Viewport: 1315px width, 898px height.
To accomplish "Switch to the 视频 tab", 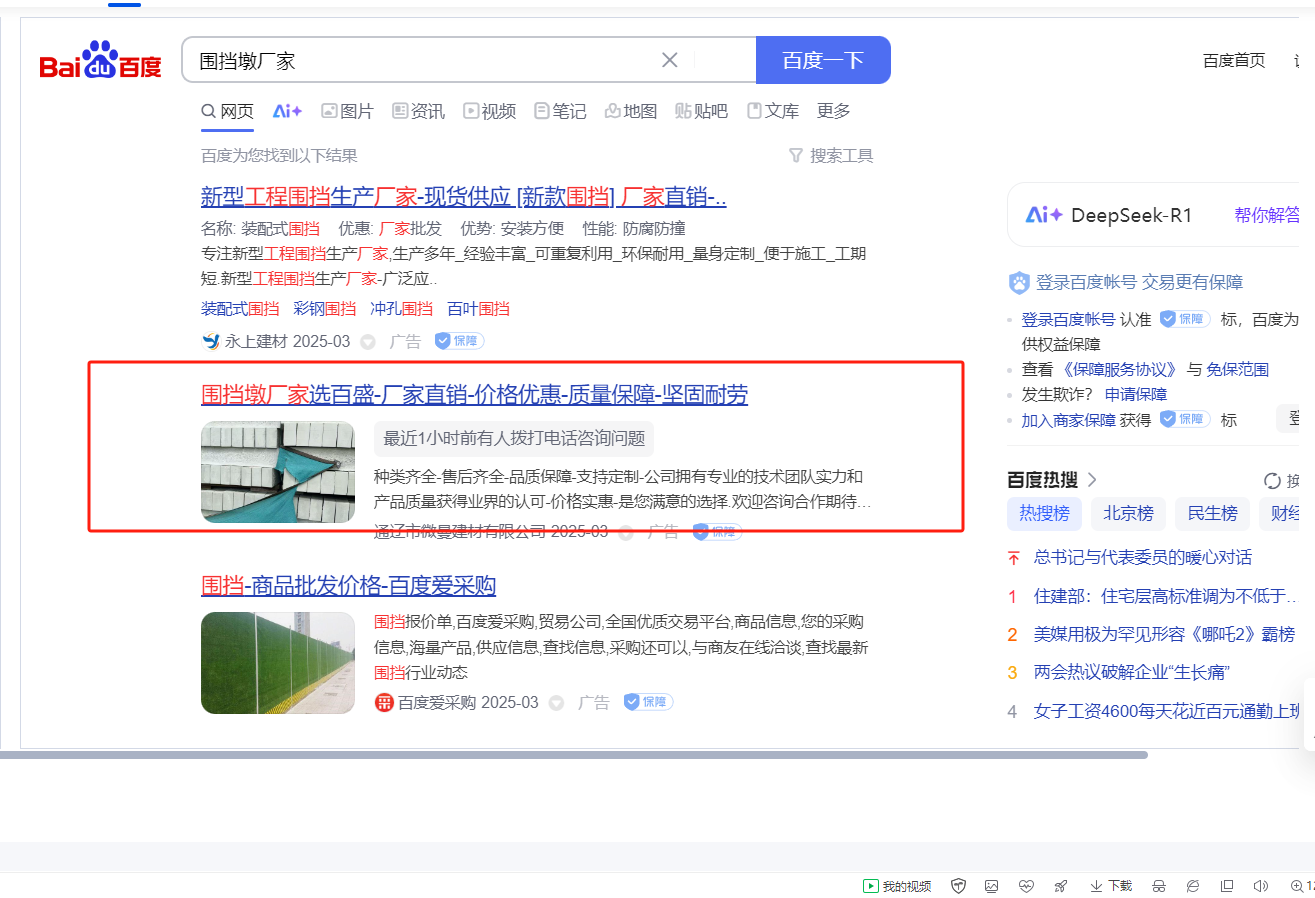I will click(x=489, y=111).
